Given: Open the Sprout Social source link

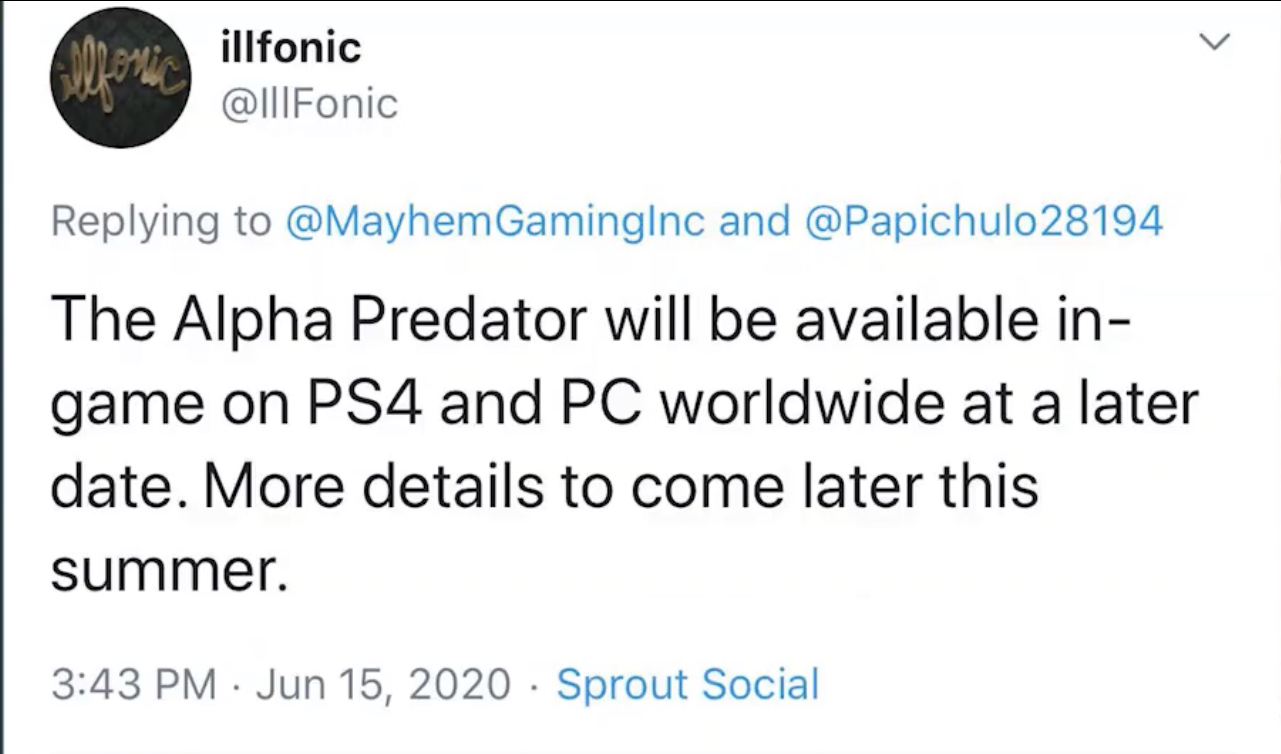Looking at the screenshot, I should (x=687, y=684).
